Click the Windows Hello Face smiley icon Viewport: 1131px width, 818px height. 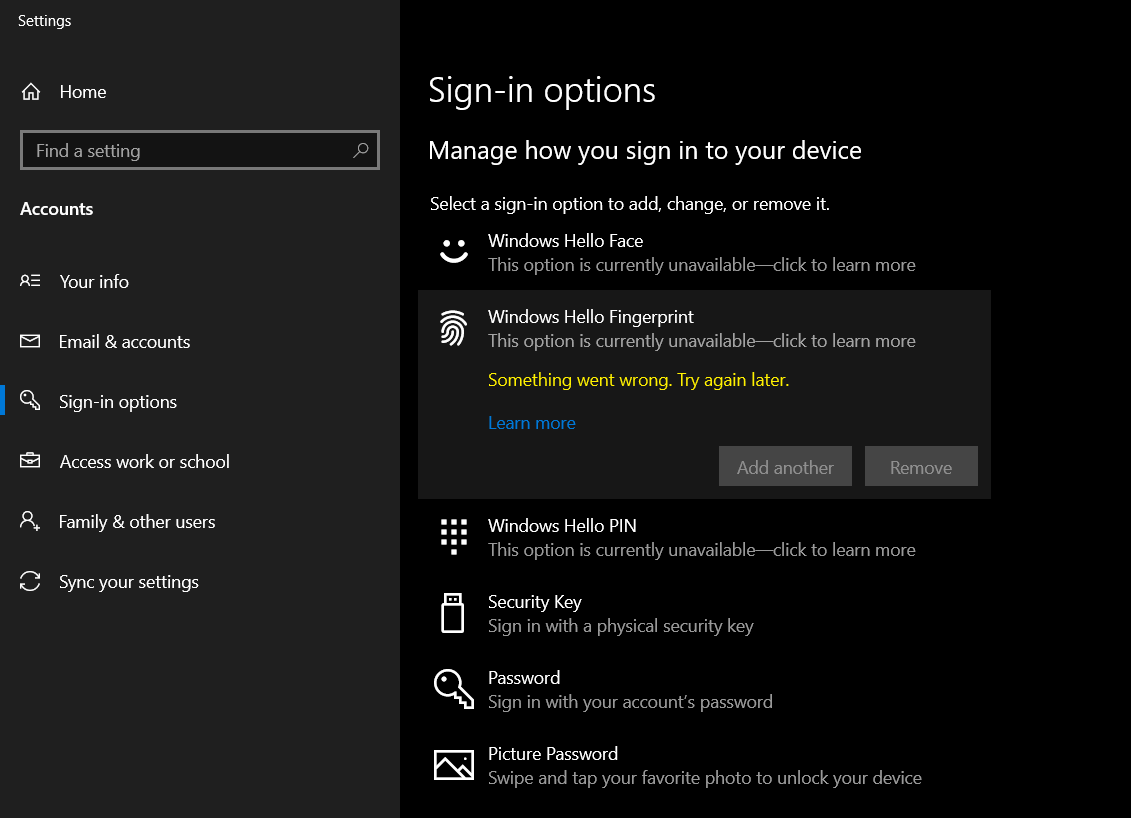454,251
